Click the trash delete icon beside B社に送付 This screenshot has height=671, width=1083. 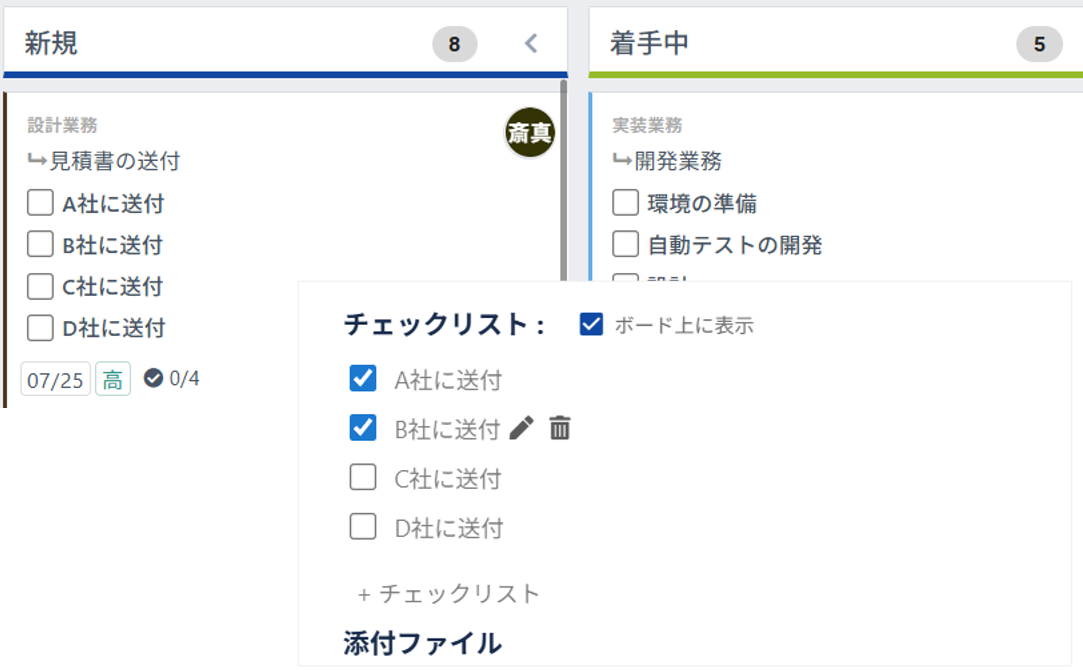[x=560, y=429]
